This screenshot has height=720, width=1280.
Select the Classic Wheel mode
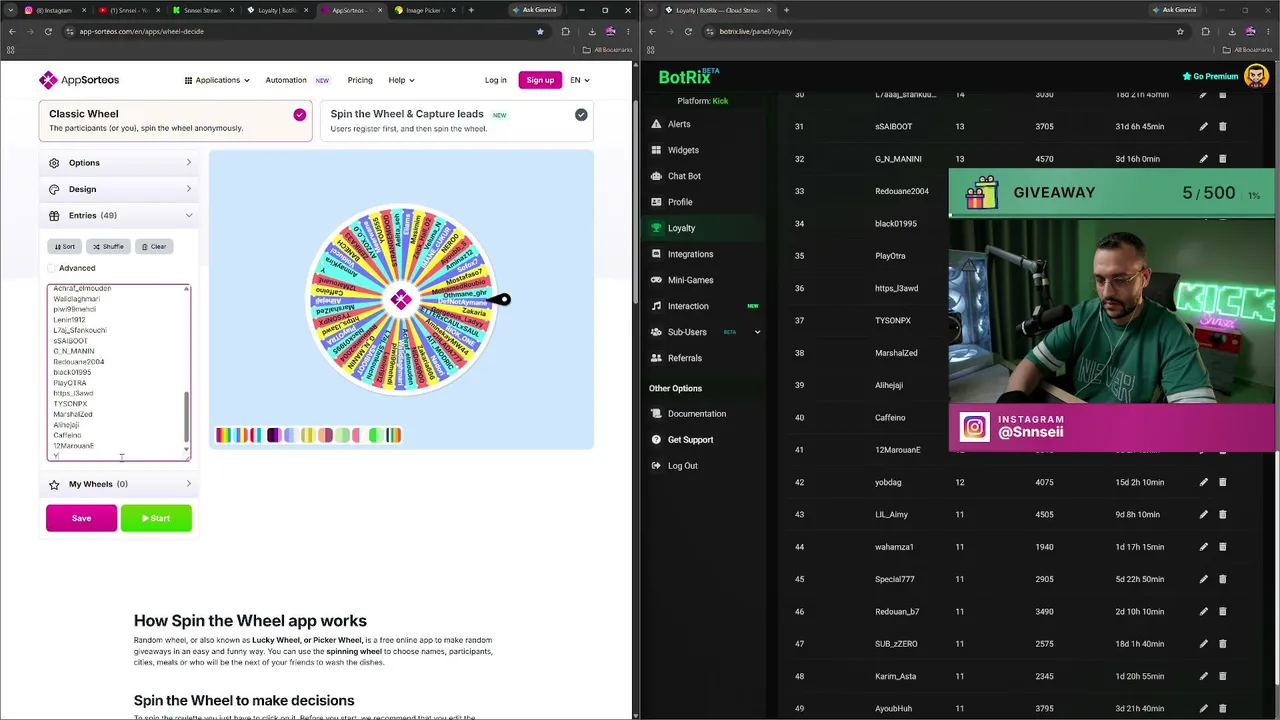click(x=175, y=120)
